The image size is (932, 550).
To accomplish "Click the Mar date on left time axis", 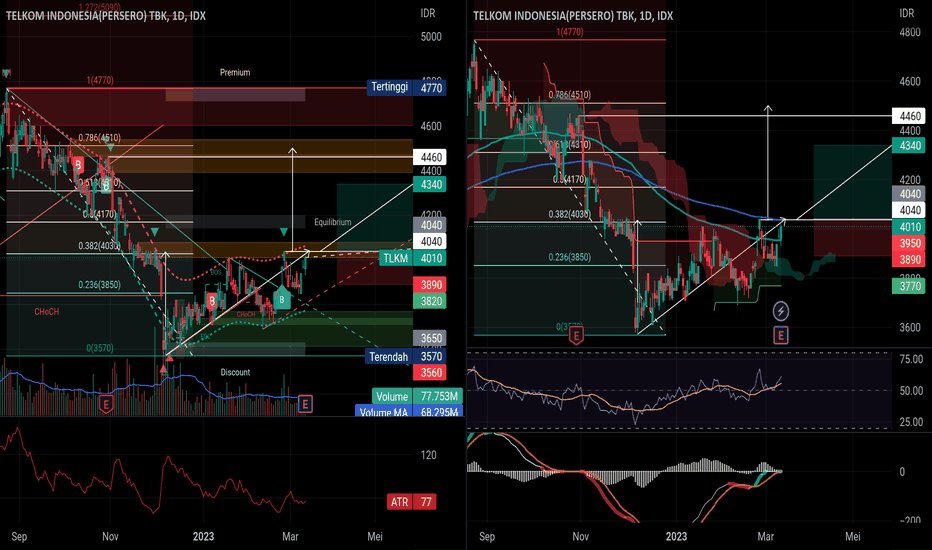I will pos(290,536).
